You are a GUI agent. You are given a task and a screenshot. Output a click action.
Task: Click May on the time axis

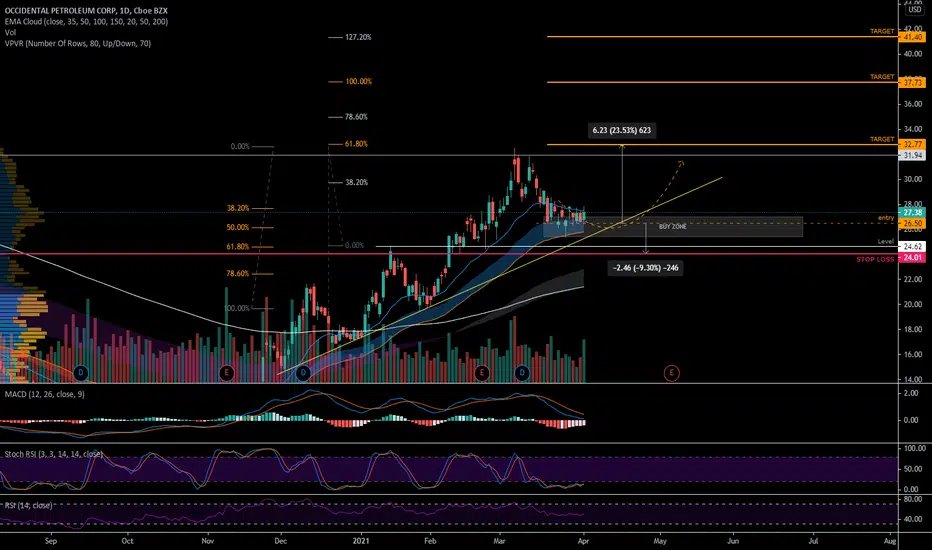[660, 541]
